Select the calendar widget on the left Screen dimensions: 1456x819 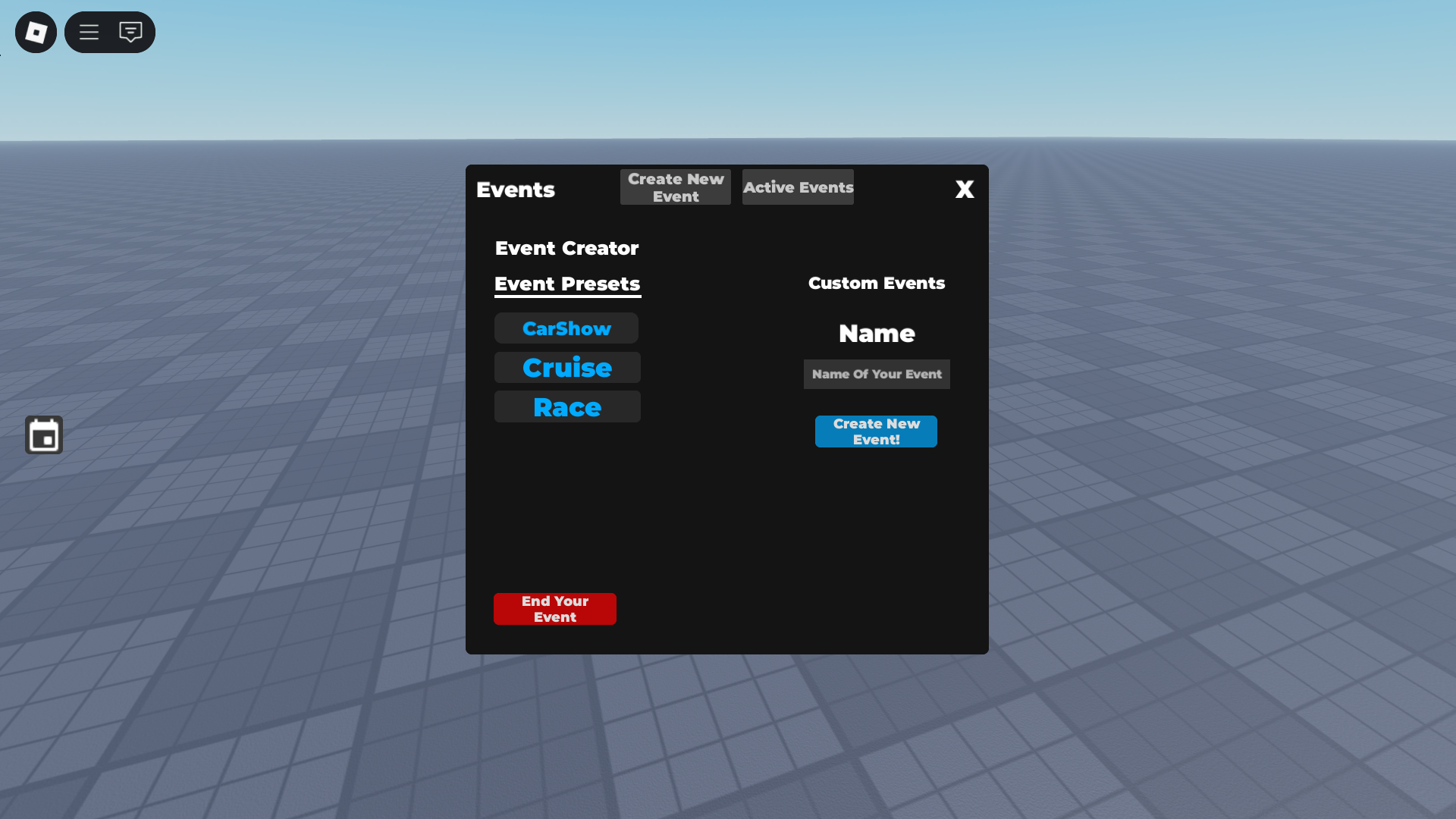point(43,435)
